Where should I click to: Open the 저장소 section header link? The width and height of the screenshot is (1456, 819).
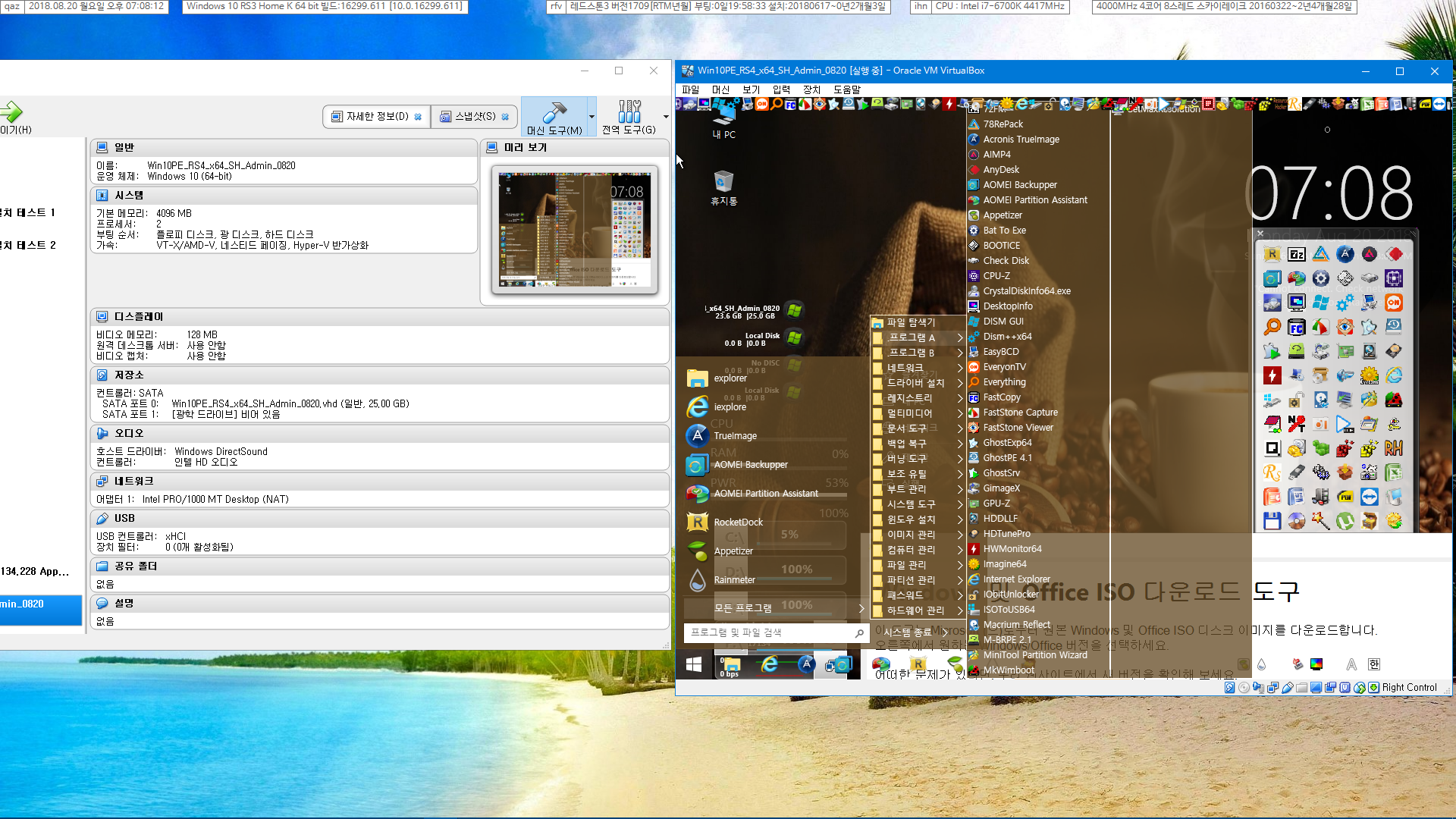(x=129, y=375)
